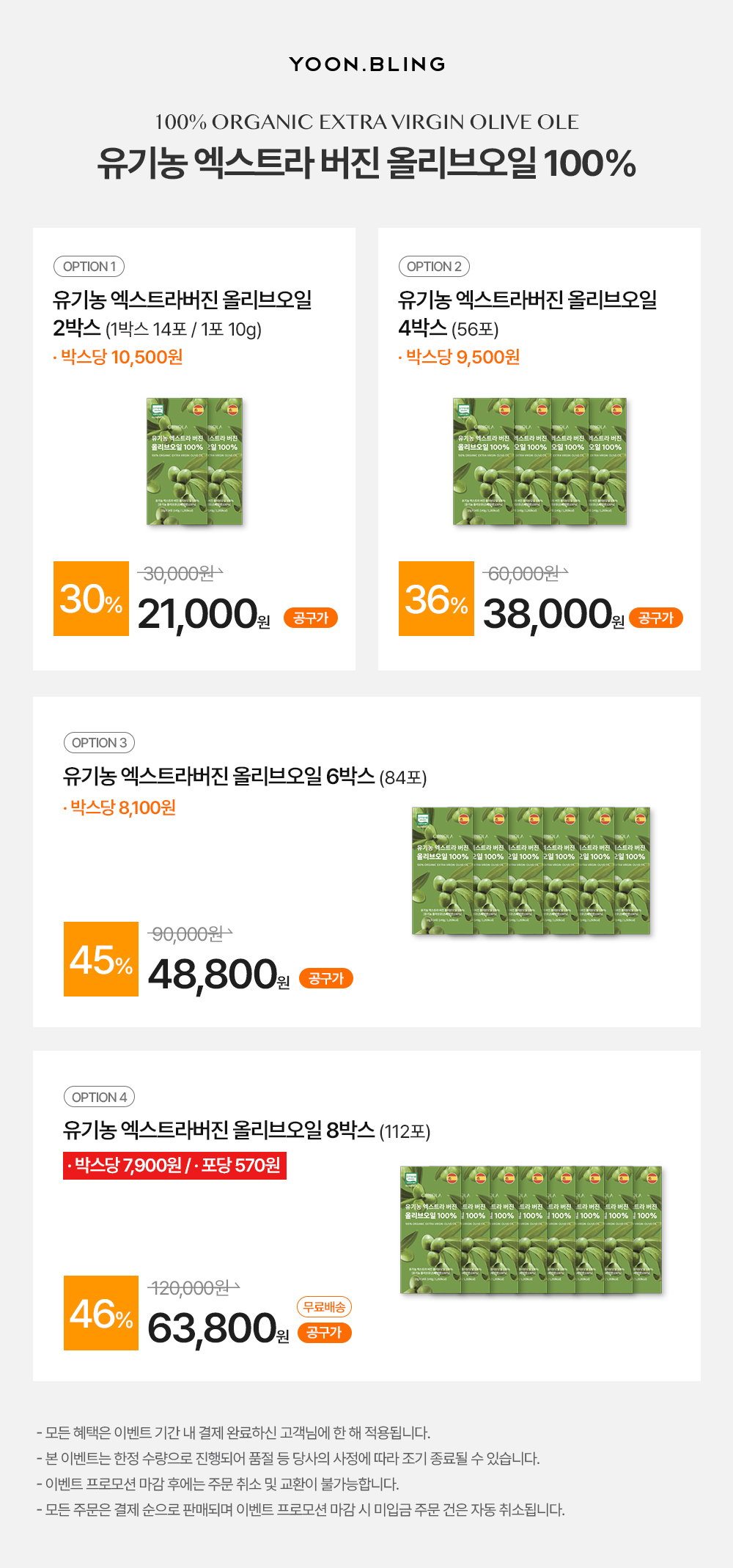Click the red 박스당 7,900원 highlight label
The image size is (733, 1568).
[x=174, y=1165]
